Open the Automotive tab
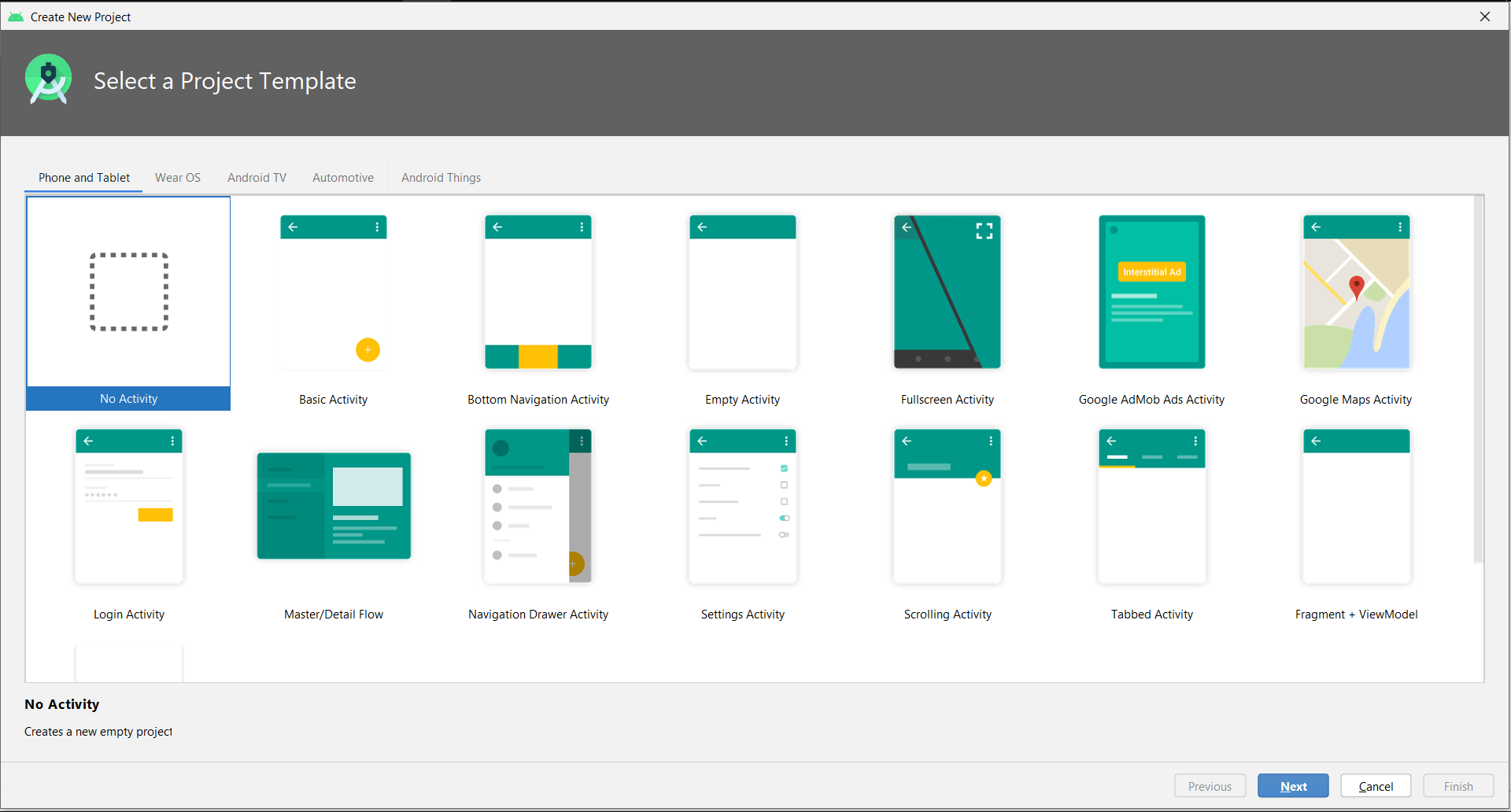Screen dimensions: 1511x812 click(x=343, y=178)
